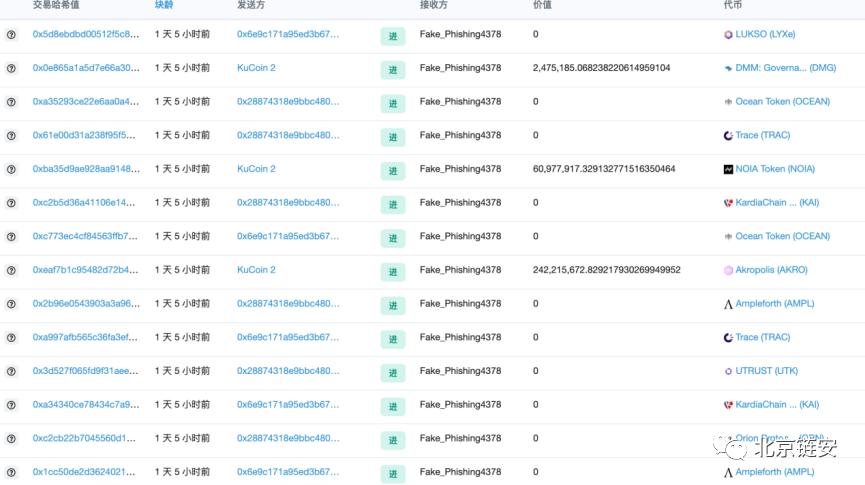Viewport: 865px width, 485px height.
Task: Click the help icon for transaction 0xba35d9ae928aa9148
Action: click(11, 169)
